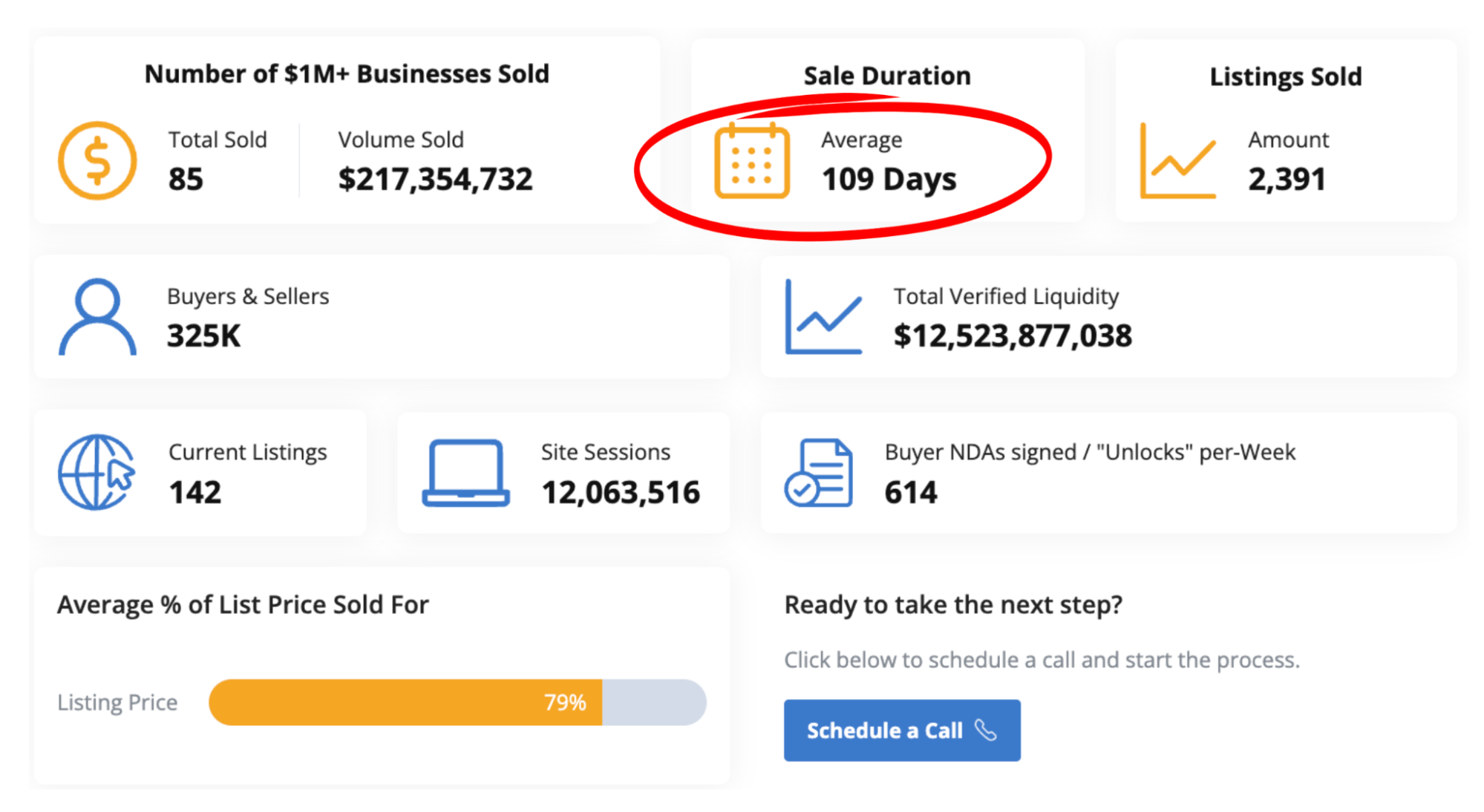Click the signed document icon beside Buyer NDAs
Viewport: 1484px width, 812px height.
click(818, 473)
